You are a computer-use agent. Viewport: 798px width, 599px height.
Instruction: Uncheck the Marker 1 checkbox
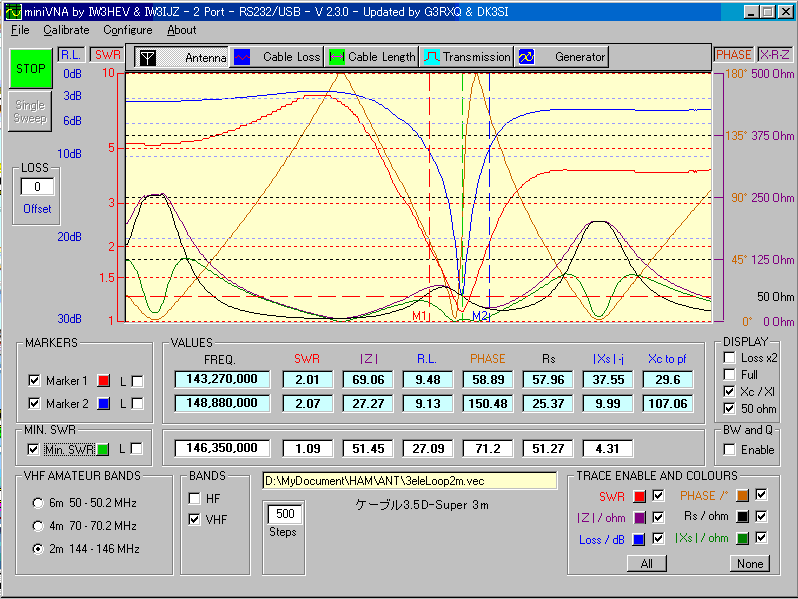(35, 380)
